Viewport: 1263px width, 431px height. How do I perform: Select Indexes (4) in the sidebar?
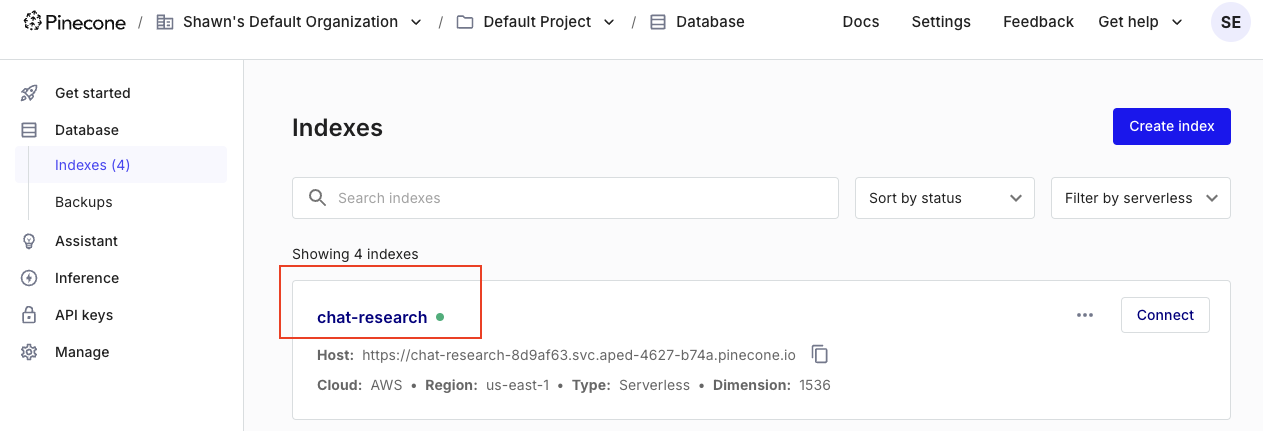click(93, 165)
